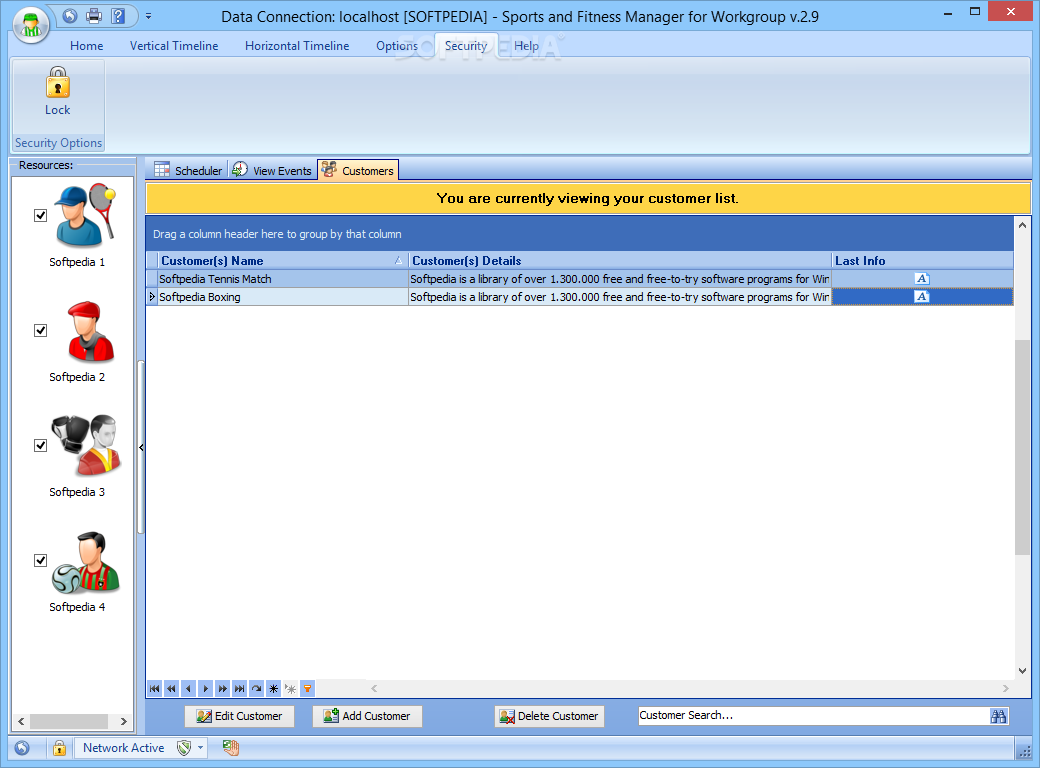The image size is (1040, 768).
Task: Click the orange filter funnel icon
Action: [x=307, y=689]
